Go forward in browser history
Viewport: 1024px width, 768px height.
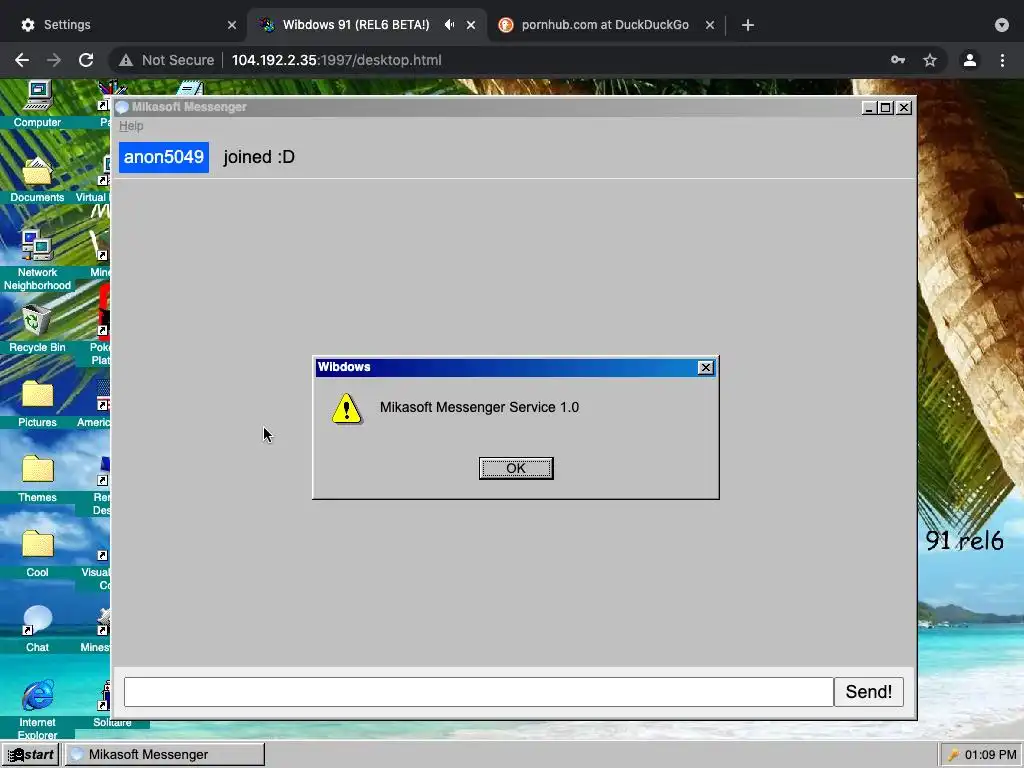pos(54,60)
